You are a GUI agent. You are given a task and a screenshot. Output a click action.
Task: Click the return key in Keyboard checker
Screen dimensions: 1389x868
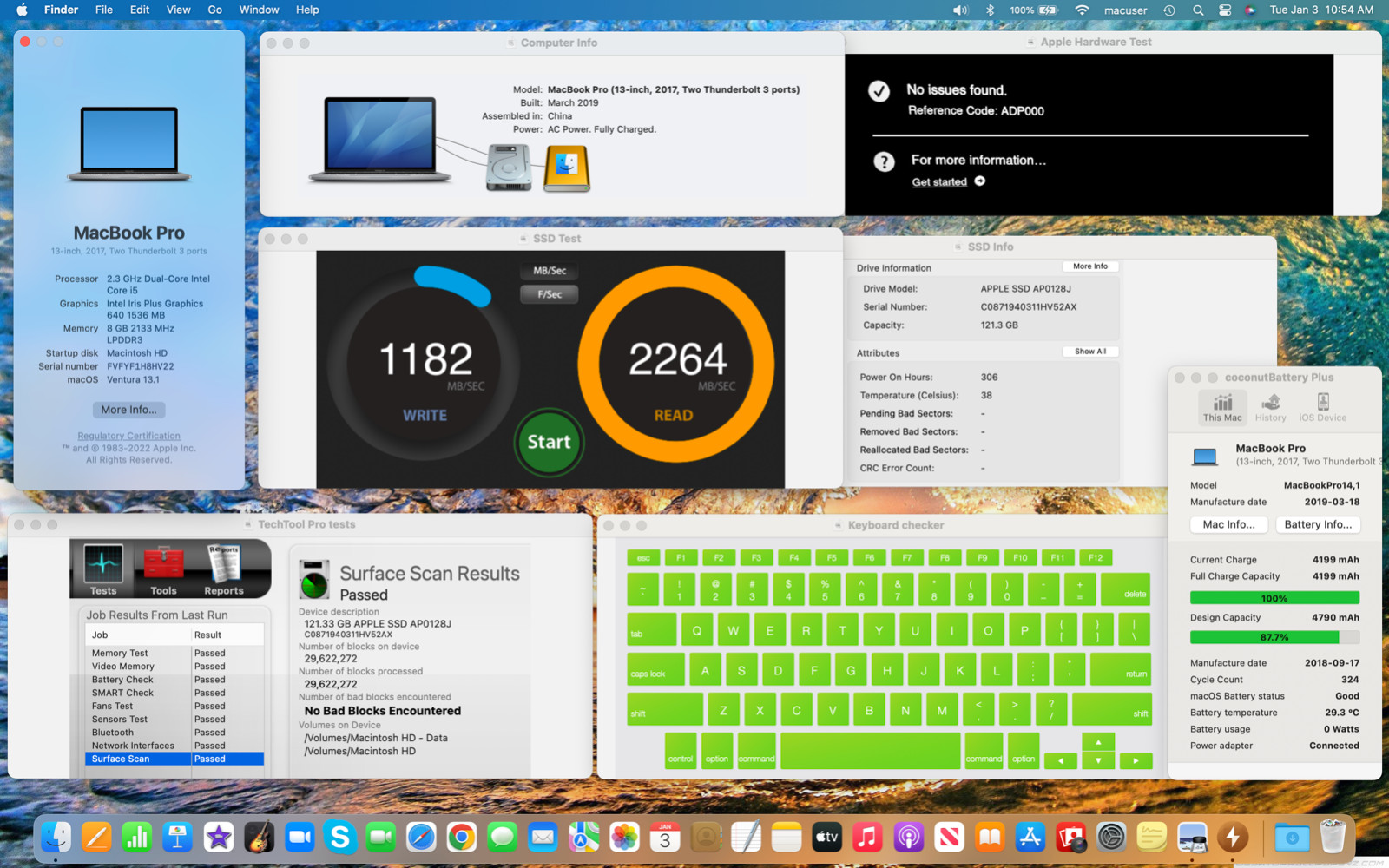[x=1121, y=669]
